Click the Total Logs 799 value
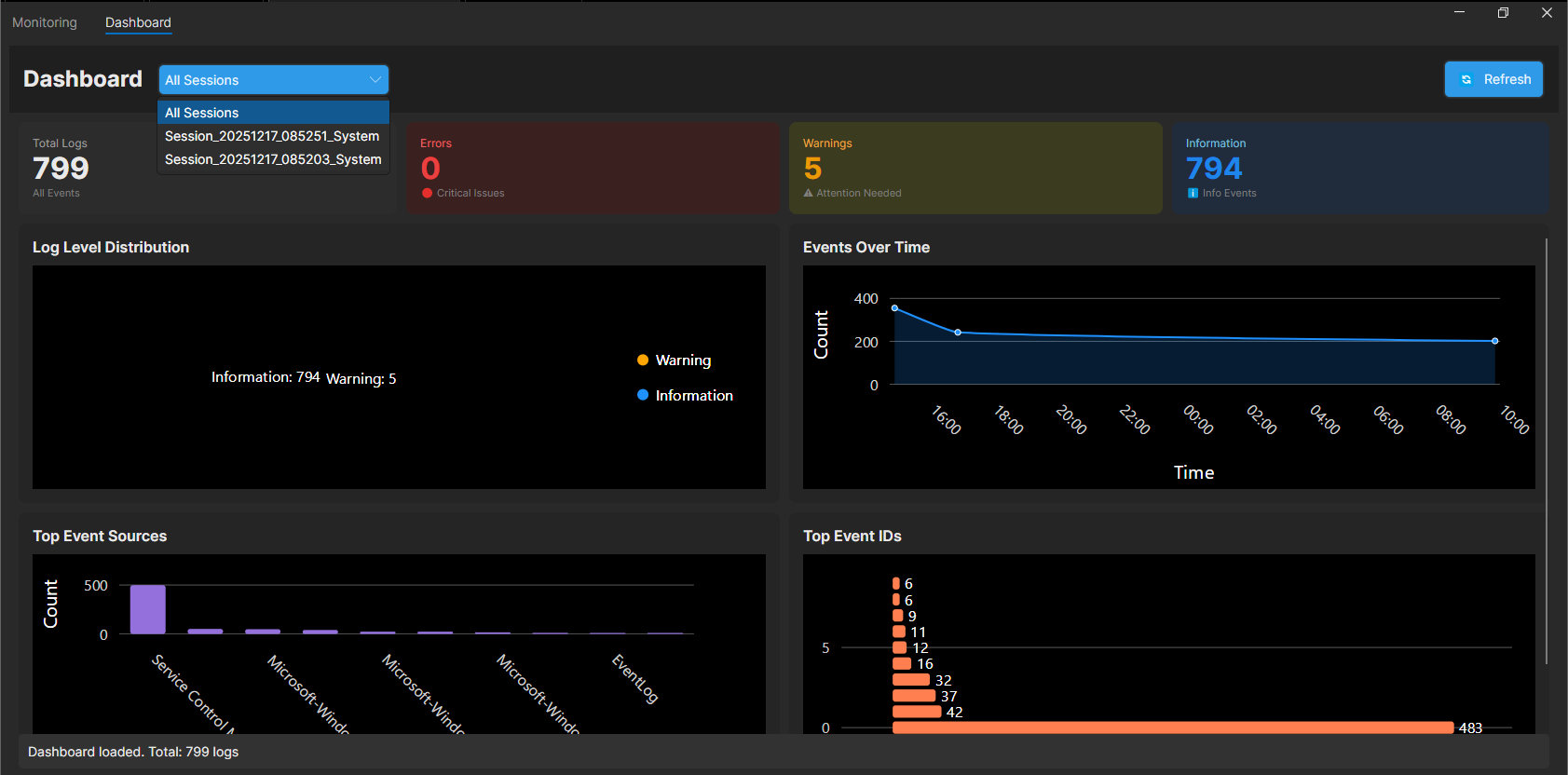Viewport: 1568px width, 775px height. pos(61,169)
